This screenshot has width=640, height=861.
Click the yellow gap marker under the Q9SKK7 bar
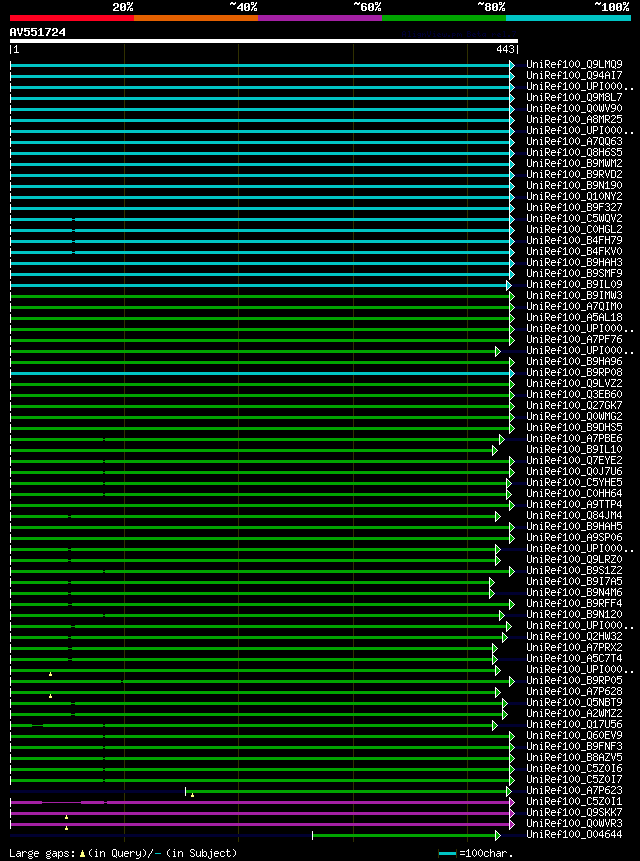pyautogui.click(x=66, y=817)
